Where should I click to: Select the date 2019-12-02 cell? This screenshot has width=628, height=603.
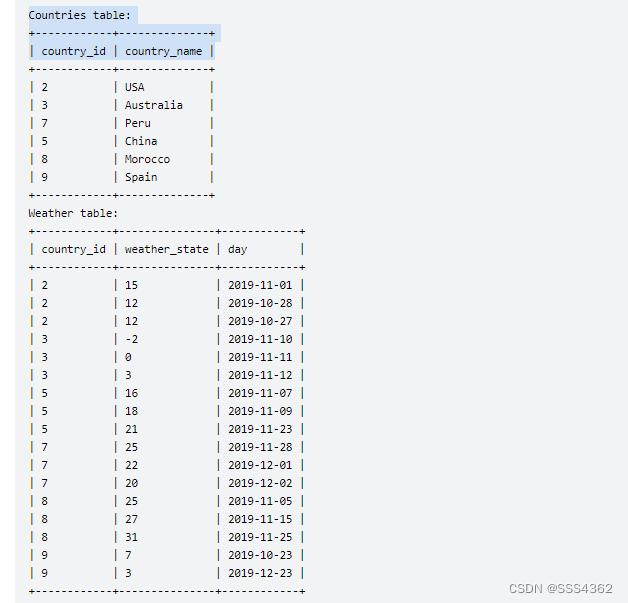pyautogui.click(x=260, y=483)
